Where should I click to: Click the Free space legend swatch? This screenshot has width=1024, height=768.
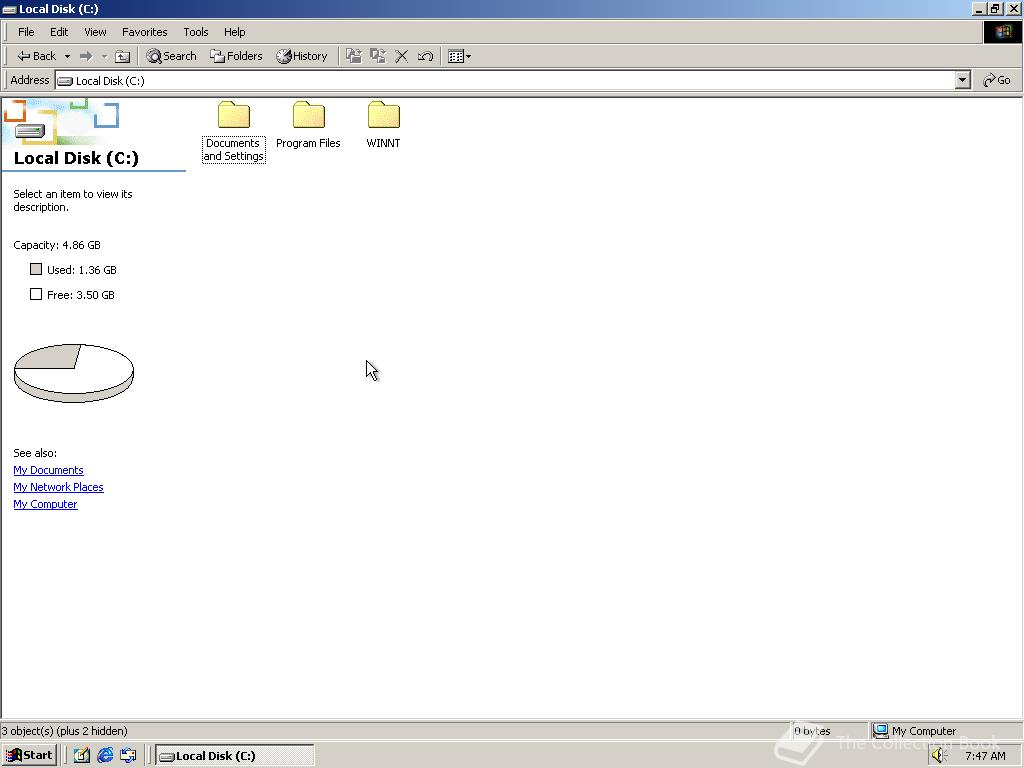36,294
